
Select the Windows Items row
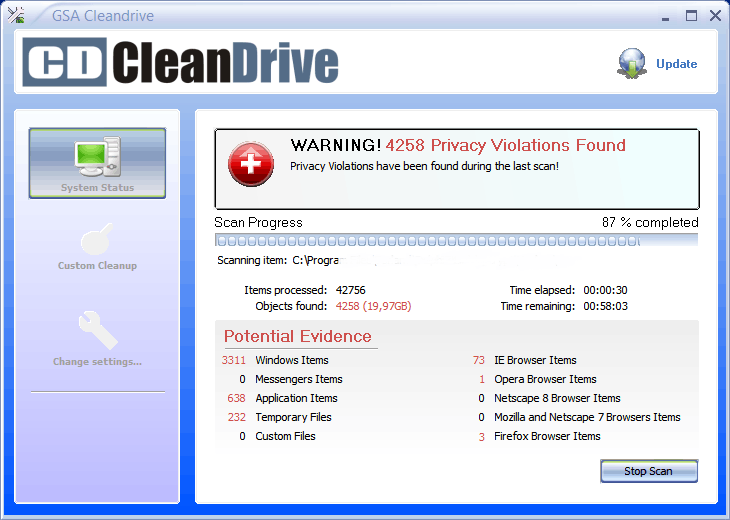tap(275, 360)
